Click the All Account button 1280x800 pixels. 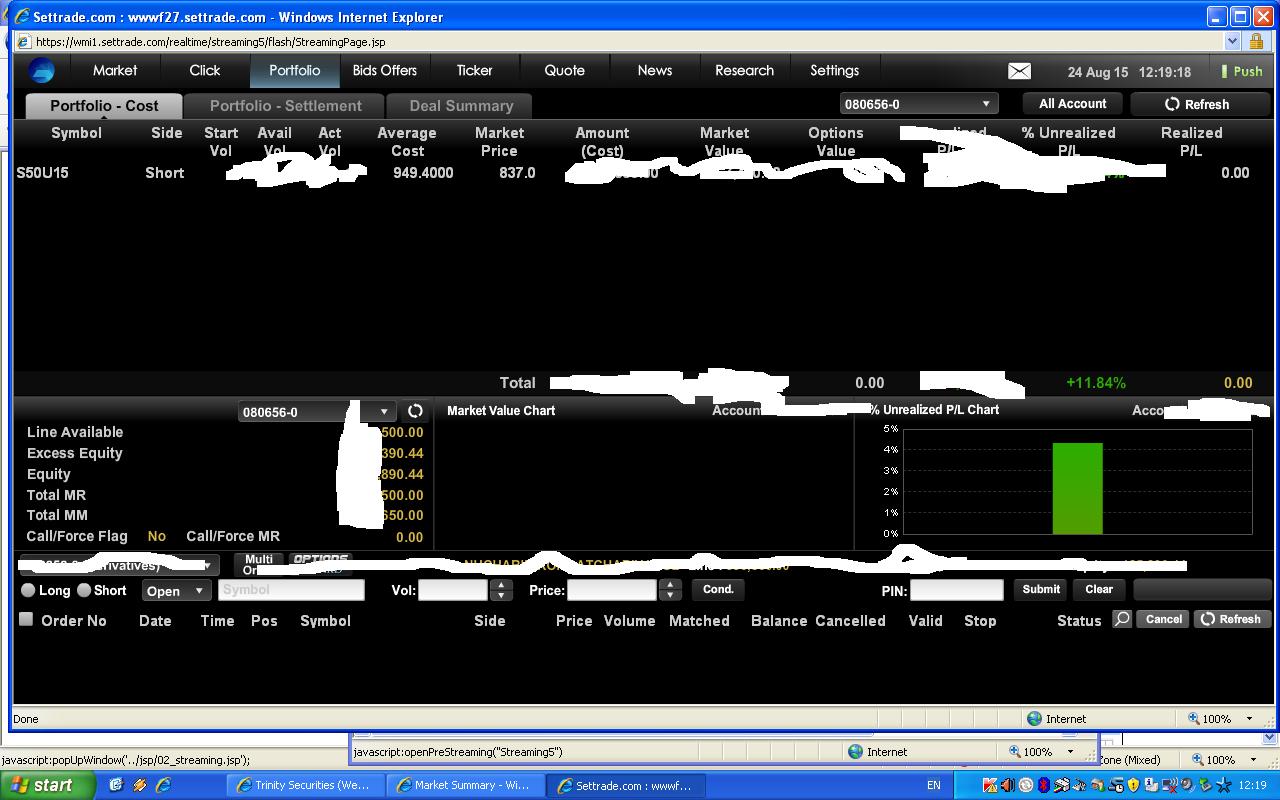click(x=1073, y=104)
